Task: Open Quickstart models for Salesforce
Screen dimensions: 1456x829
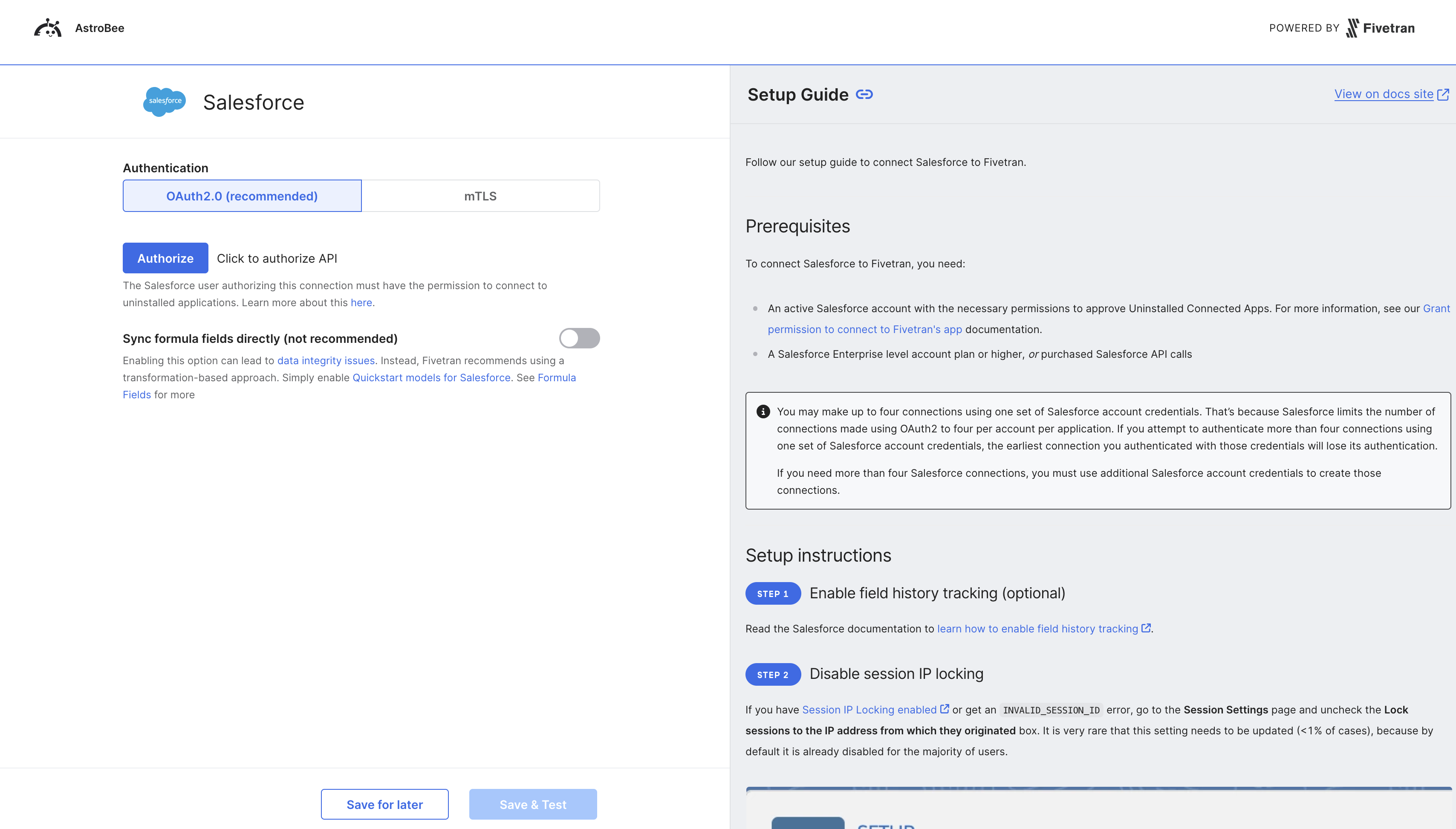Action: click(431, 377)
